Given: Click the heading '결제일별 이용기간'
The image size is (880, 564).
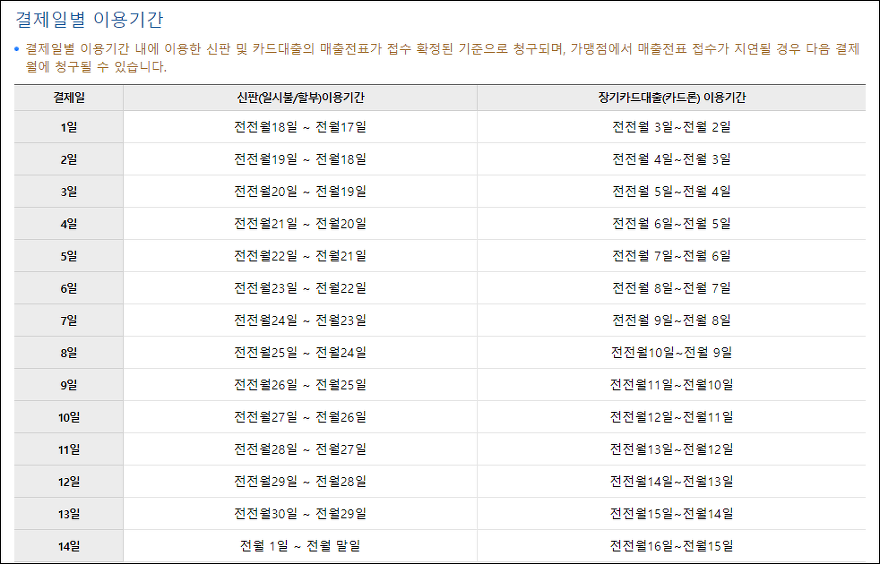Looking at the screenshot, I should click(x=89, y=20).
